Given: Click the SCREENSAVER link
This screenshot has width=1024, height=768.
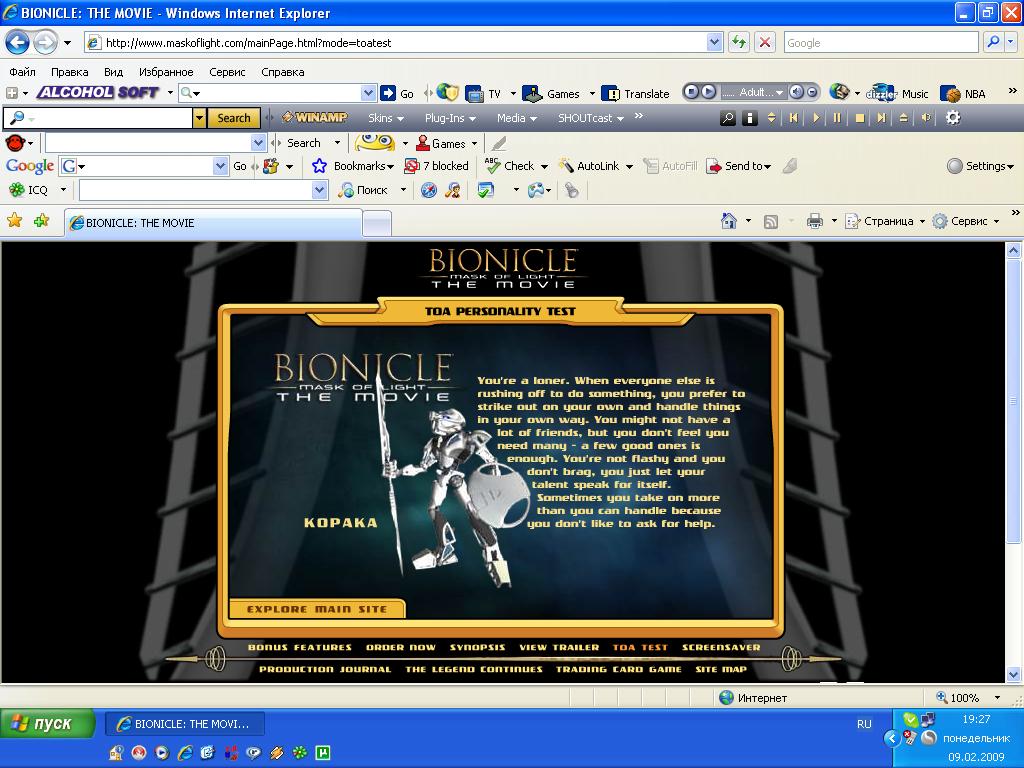Looking at the screenshot, I should point(721,647).
